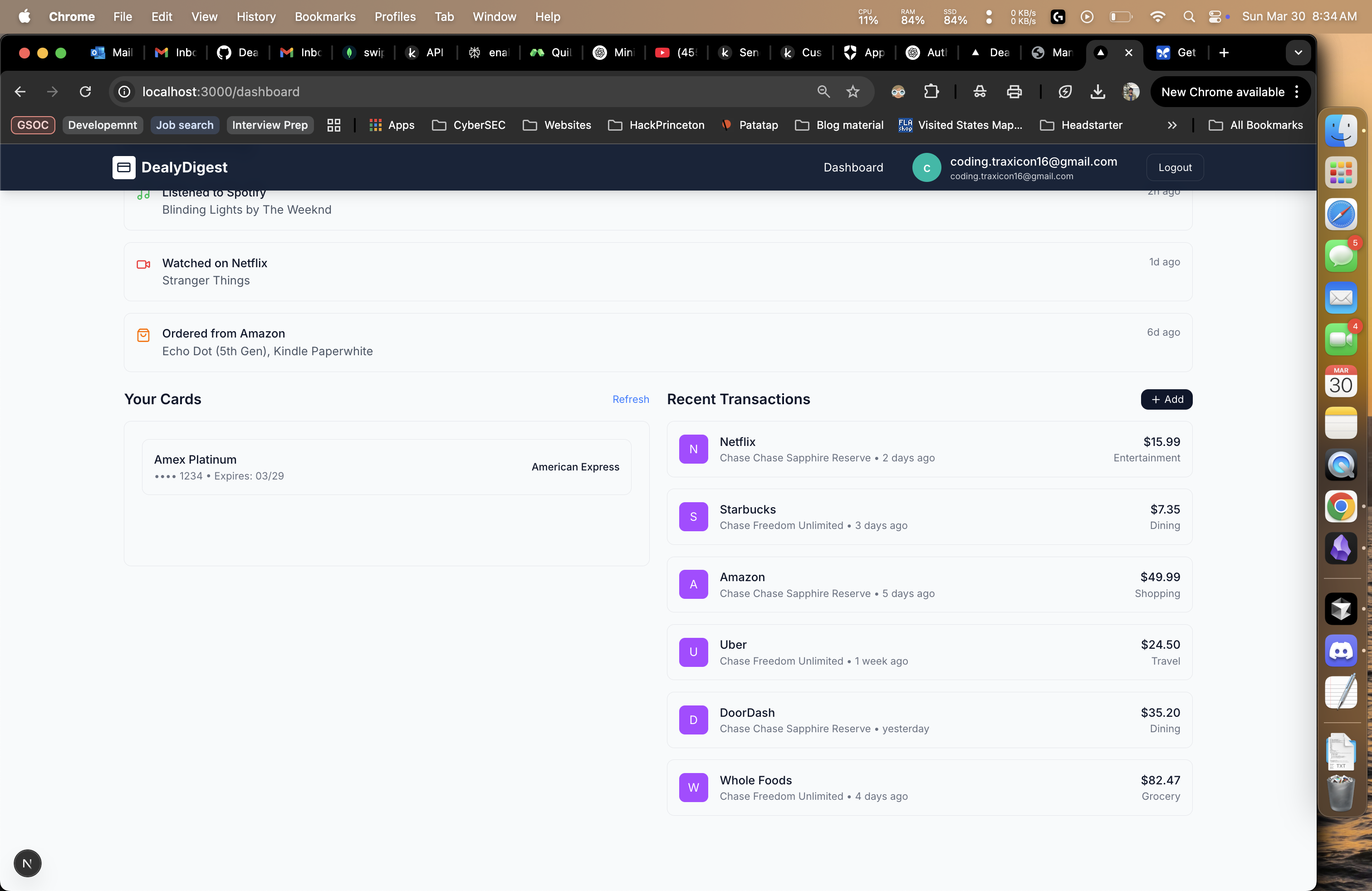Image resolution: width=1372 pixels, height=891 pixels.
Task: Click the downloads icon in the toolbar
Action: [x=1098, y=92]
